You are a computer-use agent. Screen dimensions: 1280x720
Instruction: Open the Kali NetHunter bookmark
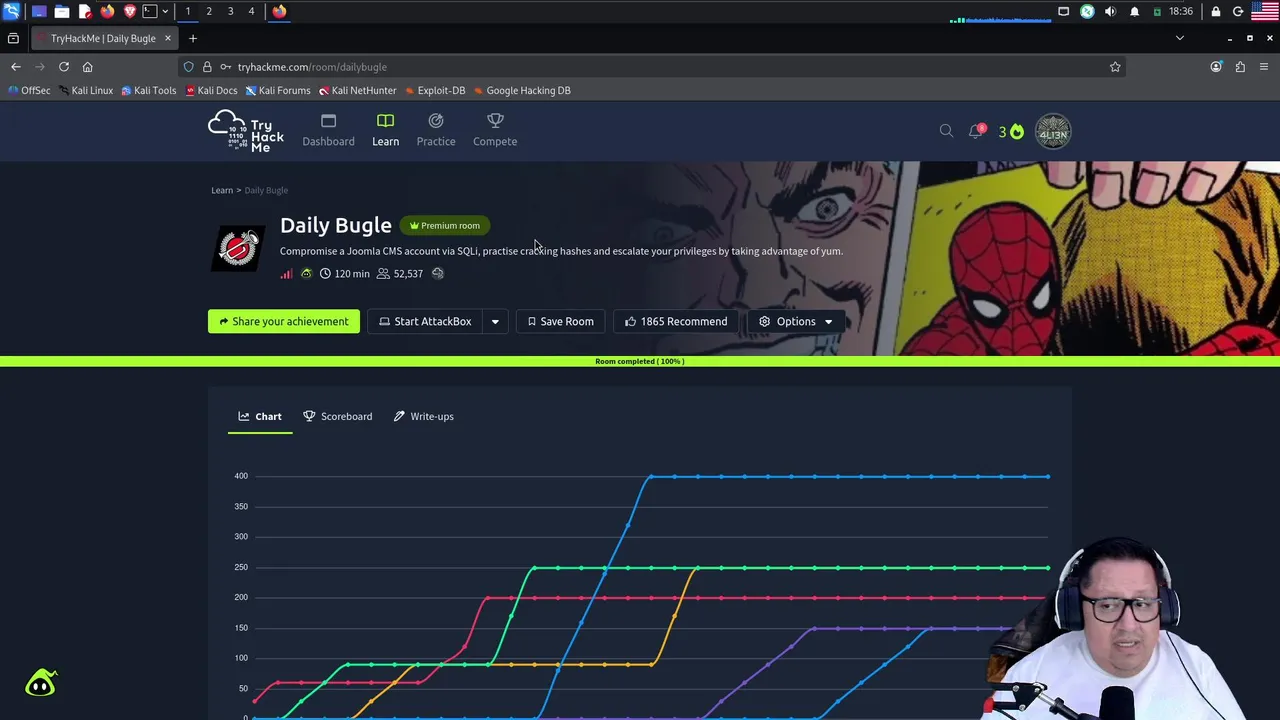358,90
